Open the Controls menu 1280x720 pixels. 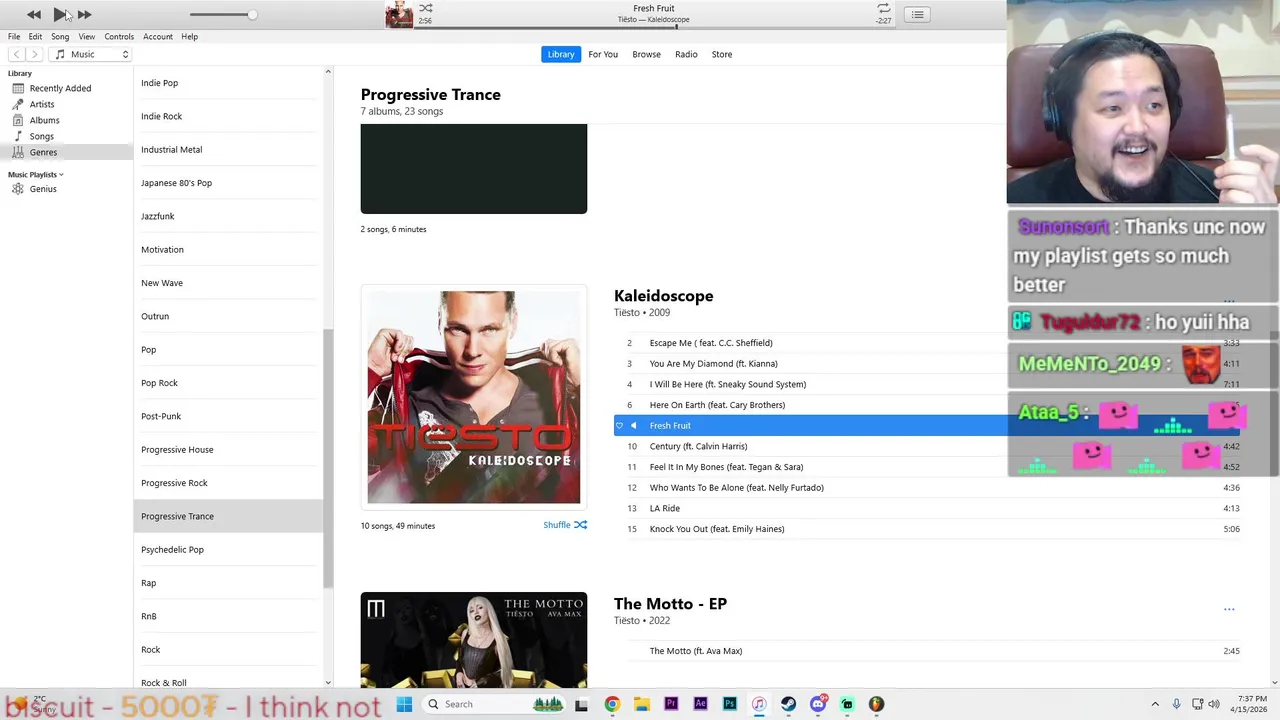(x=119, y=37)
